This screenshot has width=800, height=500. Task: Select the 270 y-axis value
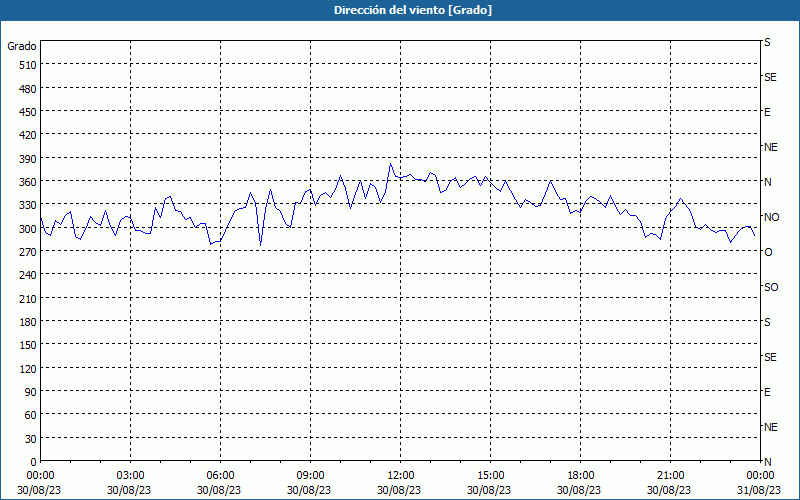pos(28,252)
